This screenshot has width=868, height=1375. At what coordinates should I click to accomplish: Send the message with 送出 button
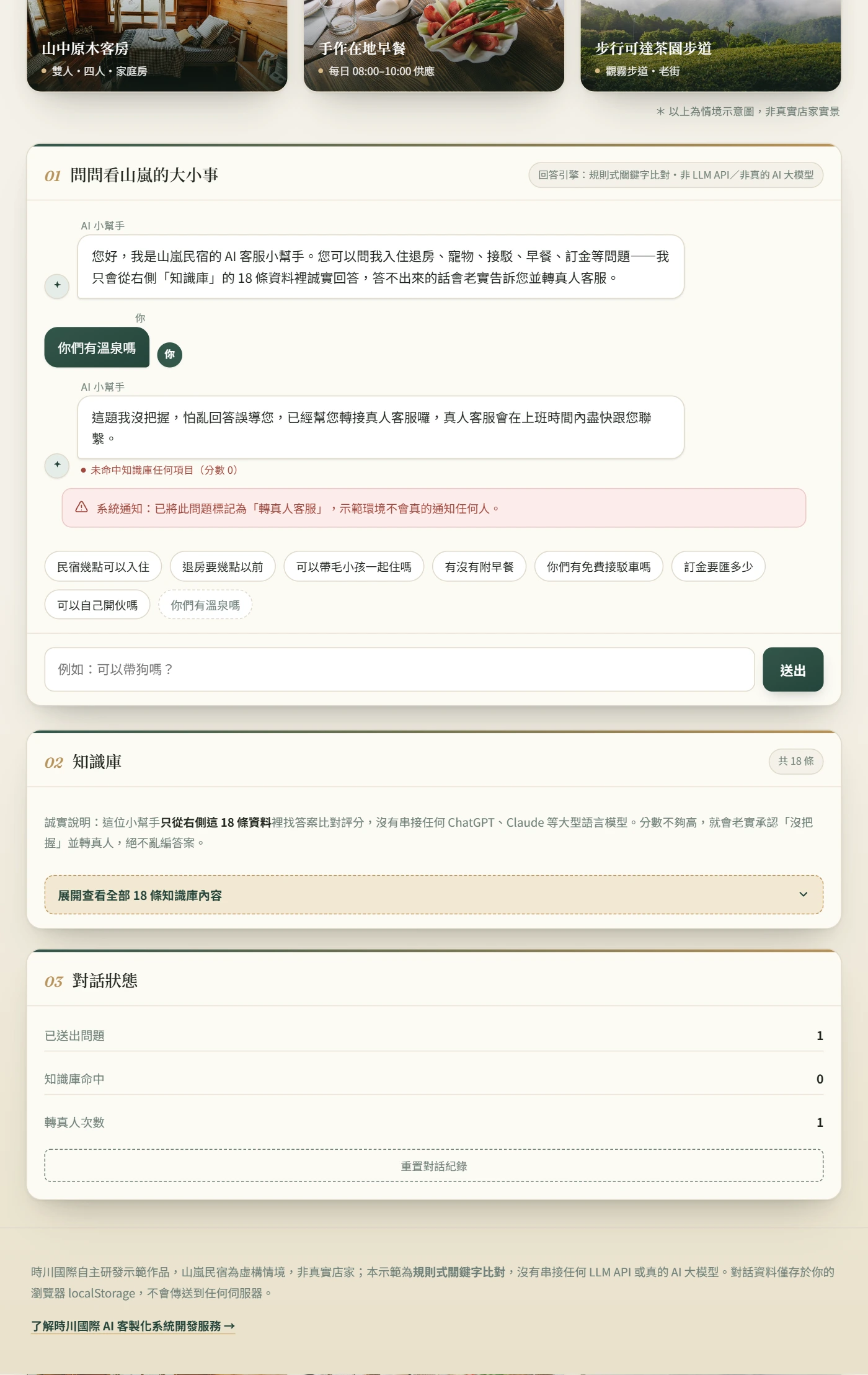point(793,670)
